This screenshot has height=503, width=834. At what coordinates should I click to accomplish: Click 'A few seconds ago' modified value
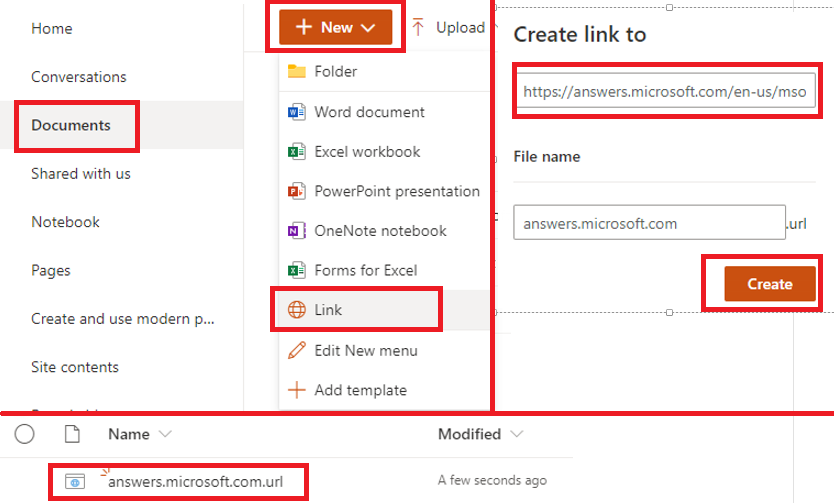click(492, 480)
